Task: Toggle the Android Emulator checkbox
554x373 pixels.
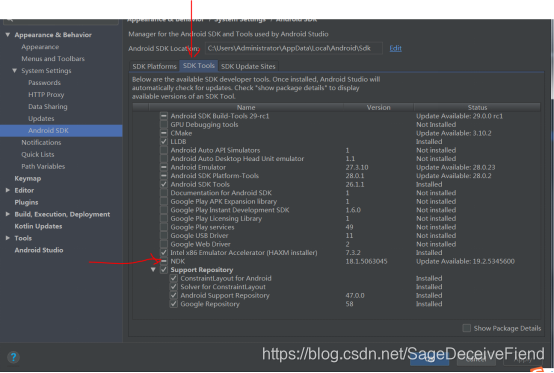Action: 164,167
